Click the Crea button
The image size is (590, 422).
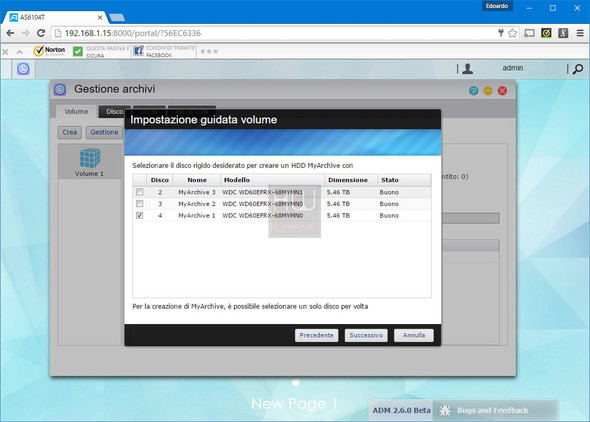coord(70,132)
